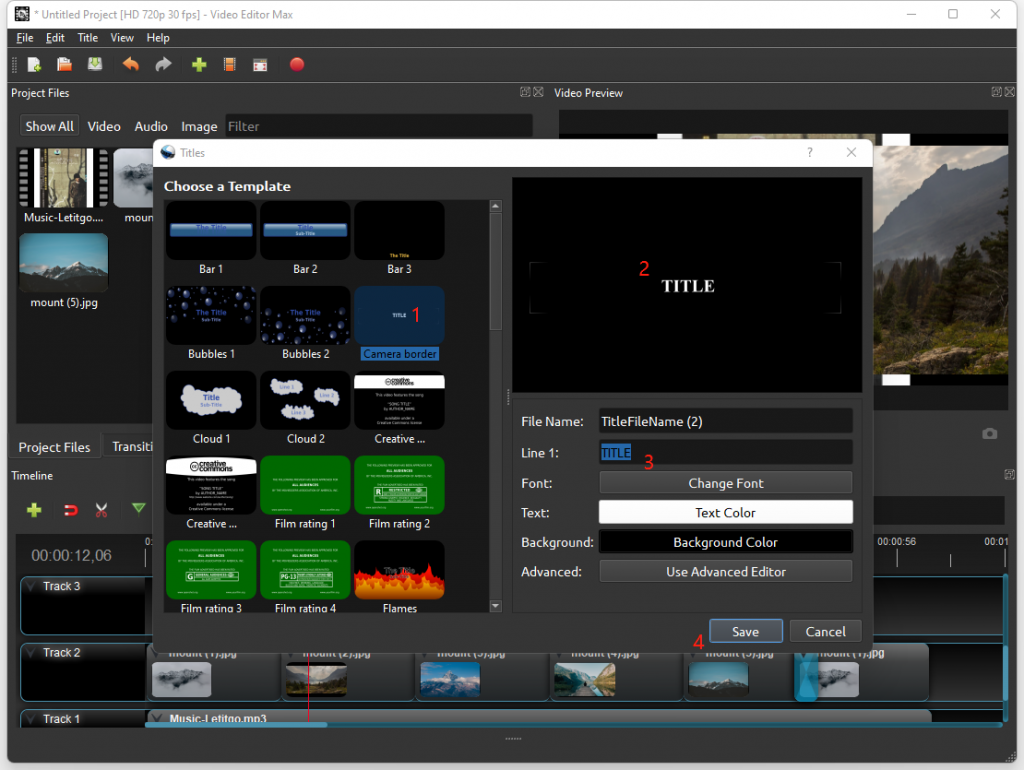The height and width of the screenshot is (770, 1024).
Task: Filter project files by Video
Action: click(x=104, y=126)
